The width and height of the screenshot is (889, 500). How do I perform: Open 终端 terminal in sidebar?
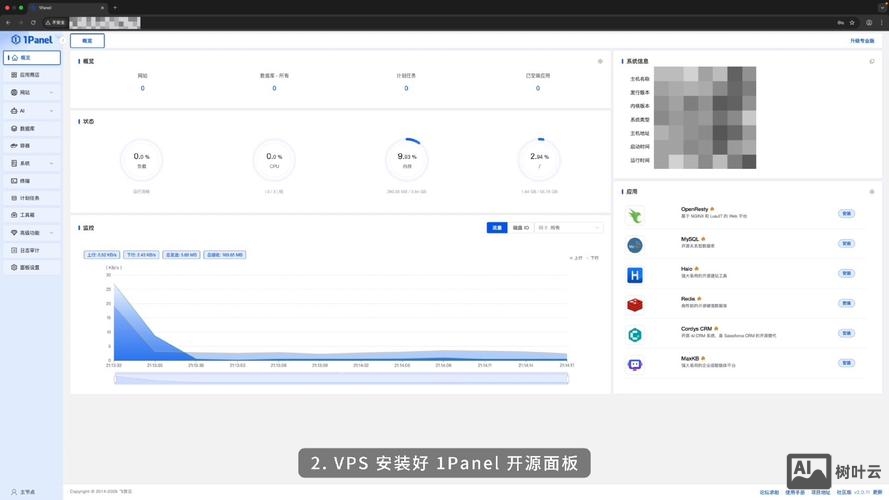click(x=32, y=181)
